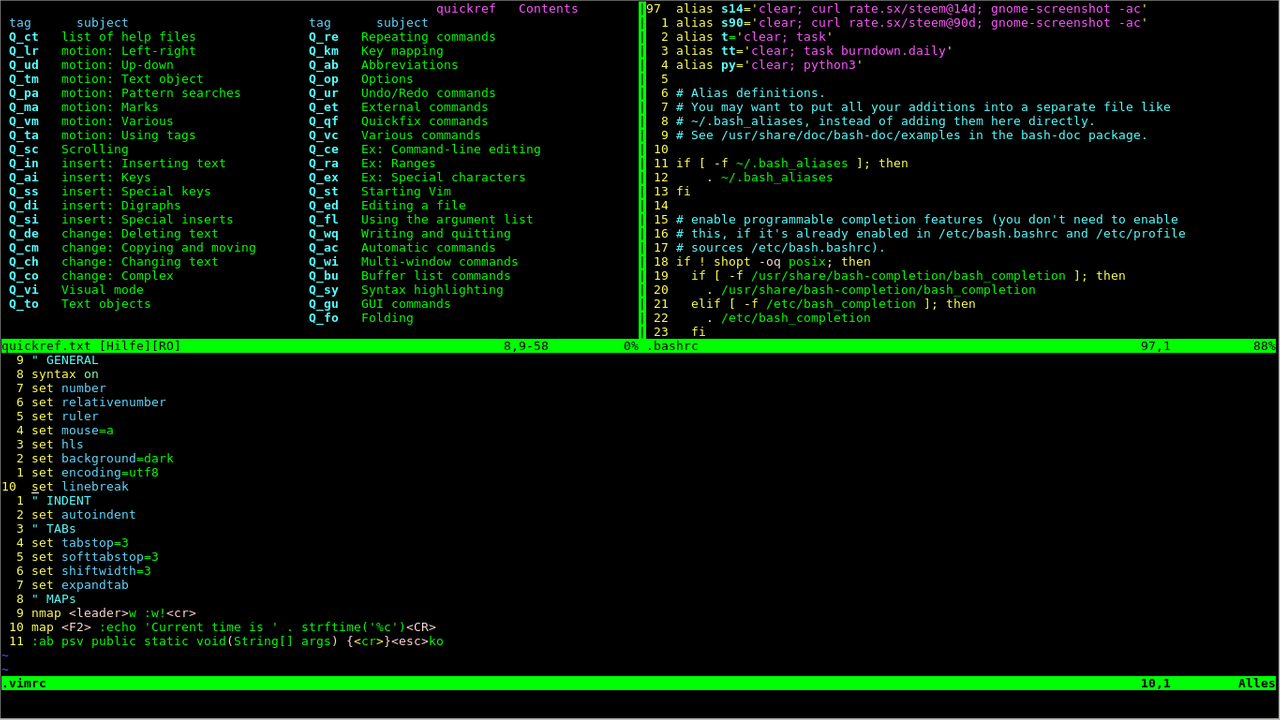Click the Q_km Key mapping tag
Screen dimensions: 1280x720
[324, 51]
